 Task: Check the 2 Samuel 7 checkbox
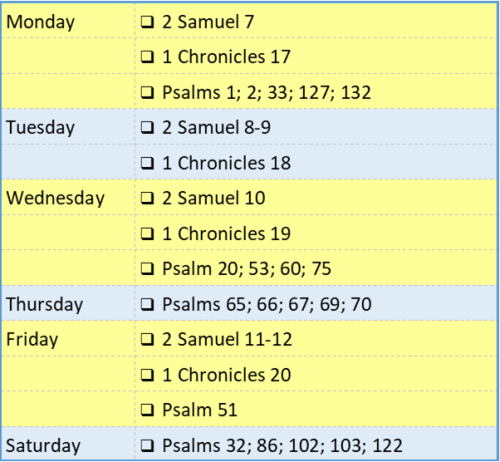click(147, 22)
